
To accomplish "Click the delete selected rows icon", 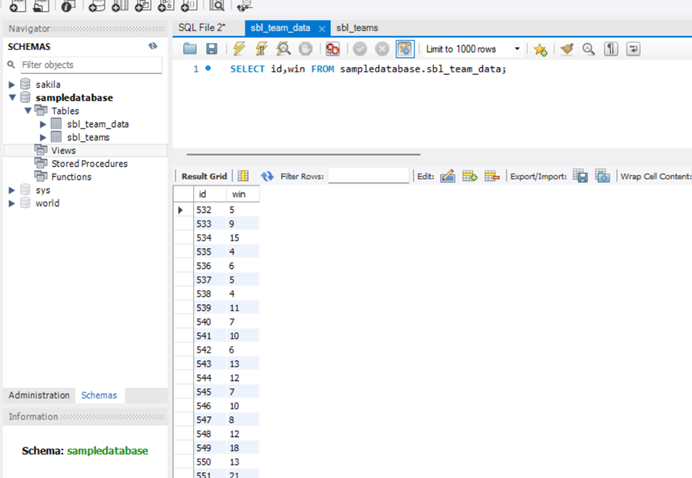I will coord(492,176).
